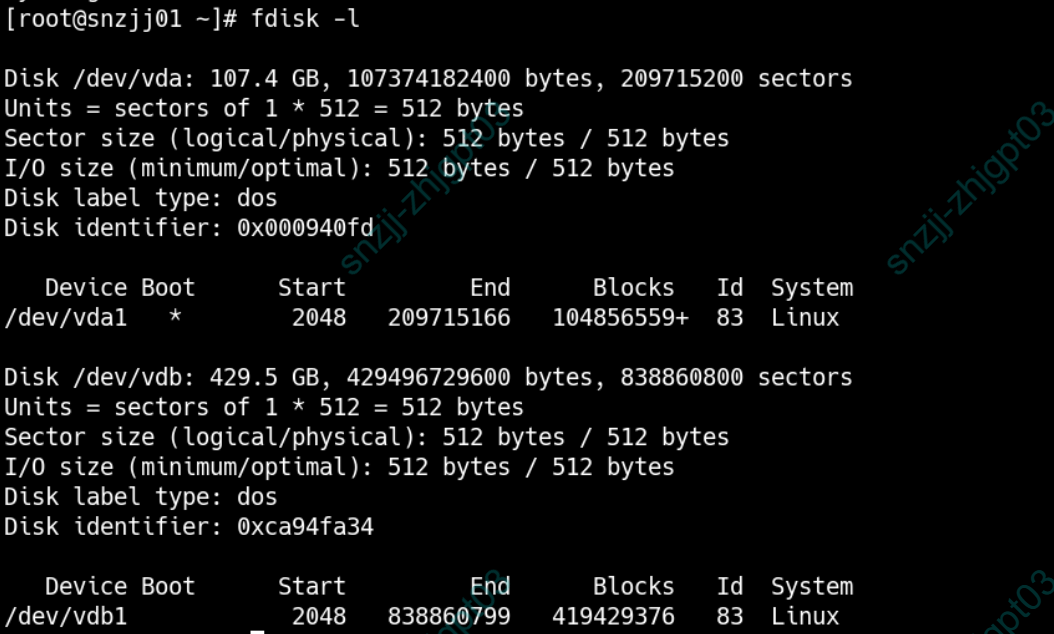Click end sector value 209715166
The height and width of the screenshot is (634, 1054).
point(449,318)
